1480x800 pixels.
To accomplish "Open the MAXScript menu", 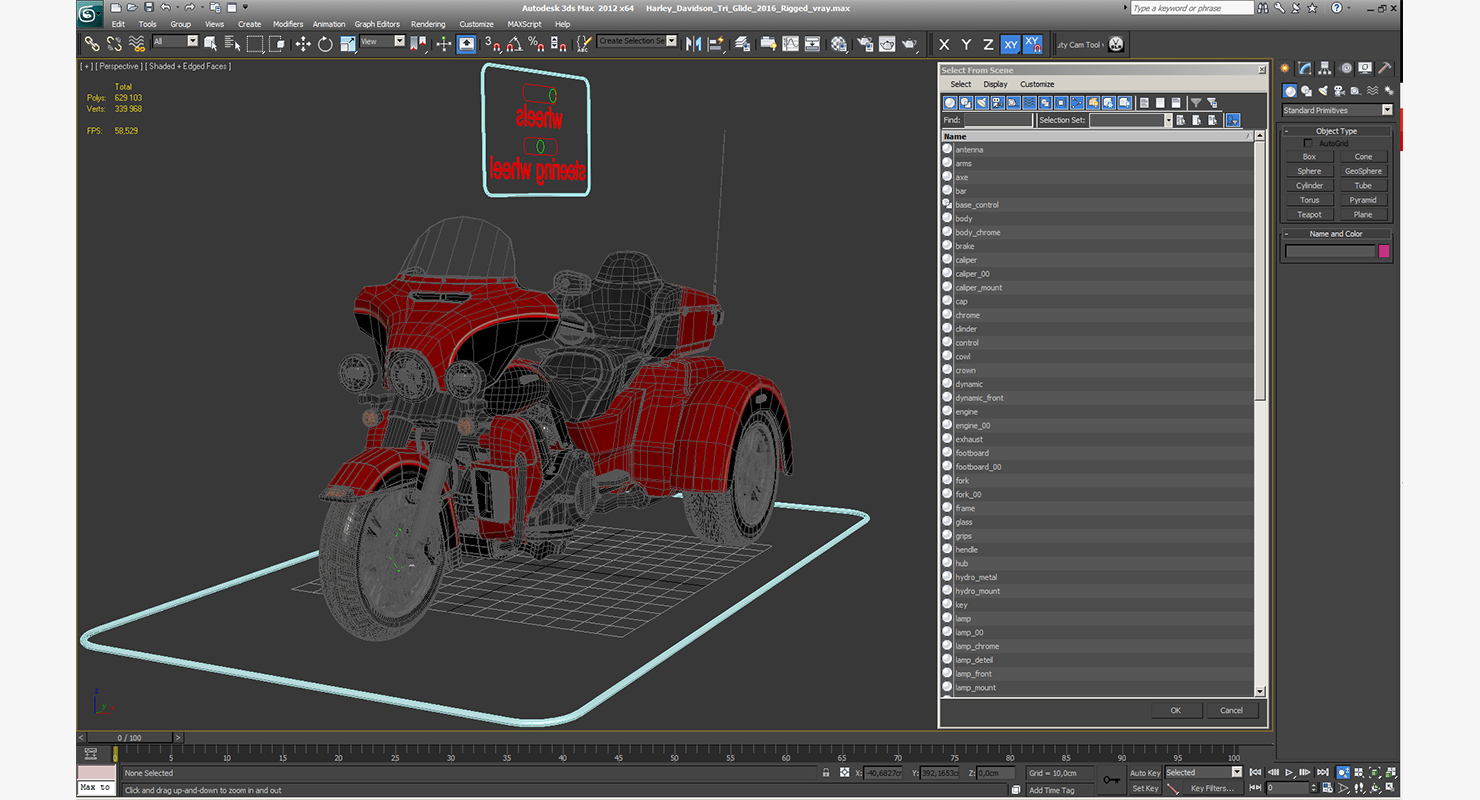I will point(524,24).
